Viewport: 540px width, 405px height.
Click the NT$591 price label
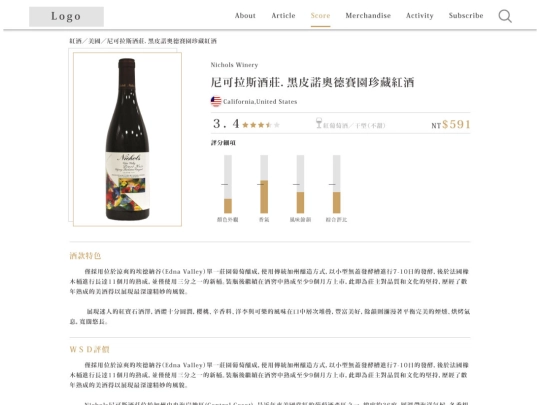[x=451, y=124]
